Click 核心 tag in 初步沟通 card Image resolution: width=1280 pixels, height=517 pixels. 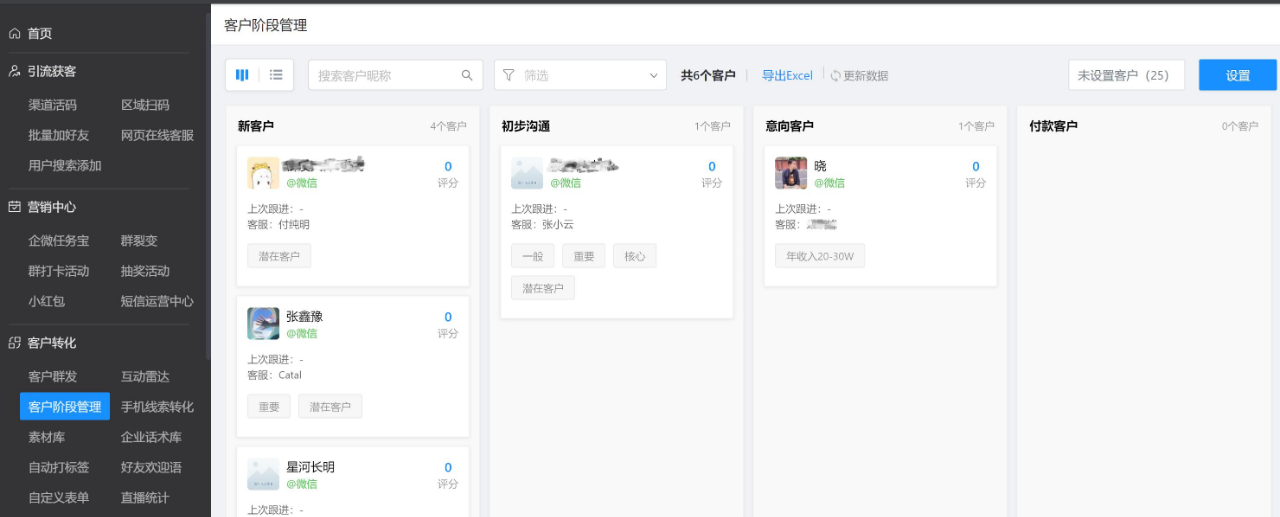(635, 256)
